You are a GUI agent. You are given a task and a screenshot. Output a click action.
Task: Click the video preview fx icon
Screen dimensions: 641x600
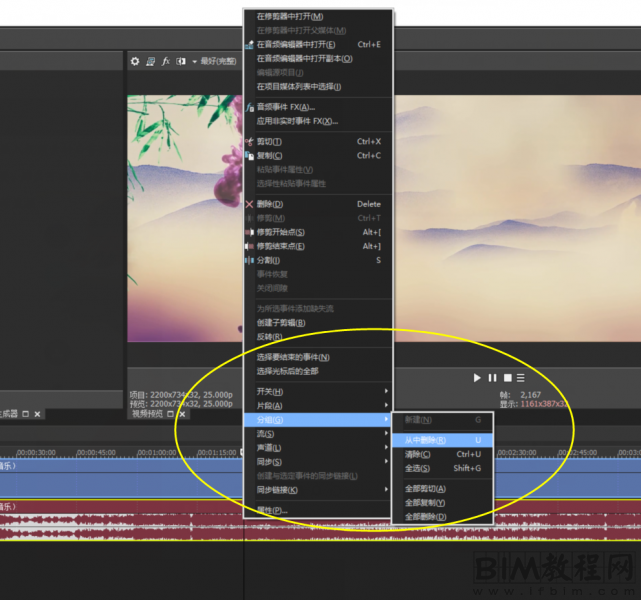(x=165, y=61)
